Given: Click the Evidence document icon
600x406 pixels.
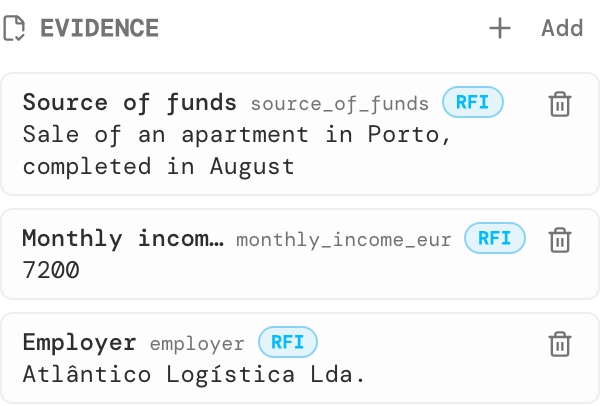Looking at the screenshot, I should pos(14,28).
